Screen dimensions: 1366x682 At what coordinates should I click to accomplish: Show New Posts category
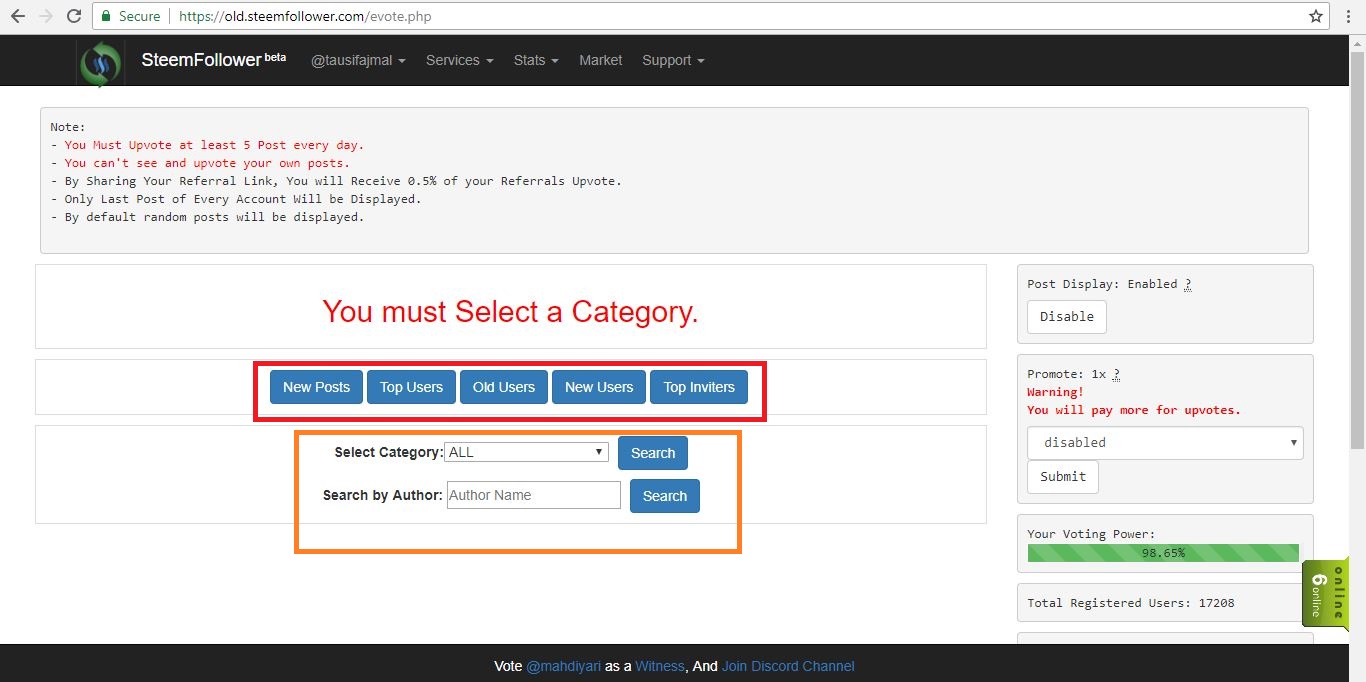pyautogui.click(x=316, y=387)
